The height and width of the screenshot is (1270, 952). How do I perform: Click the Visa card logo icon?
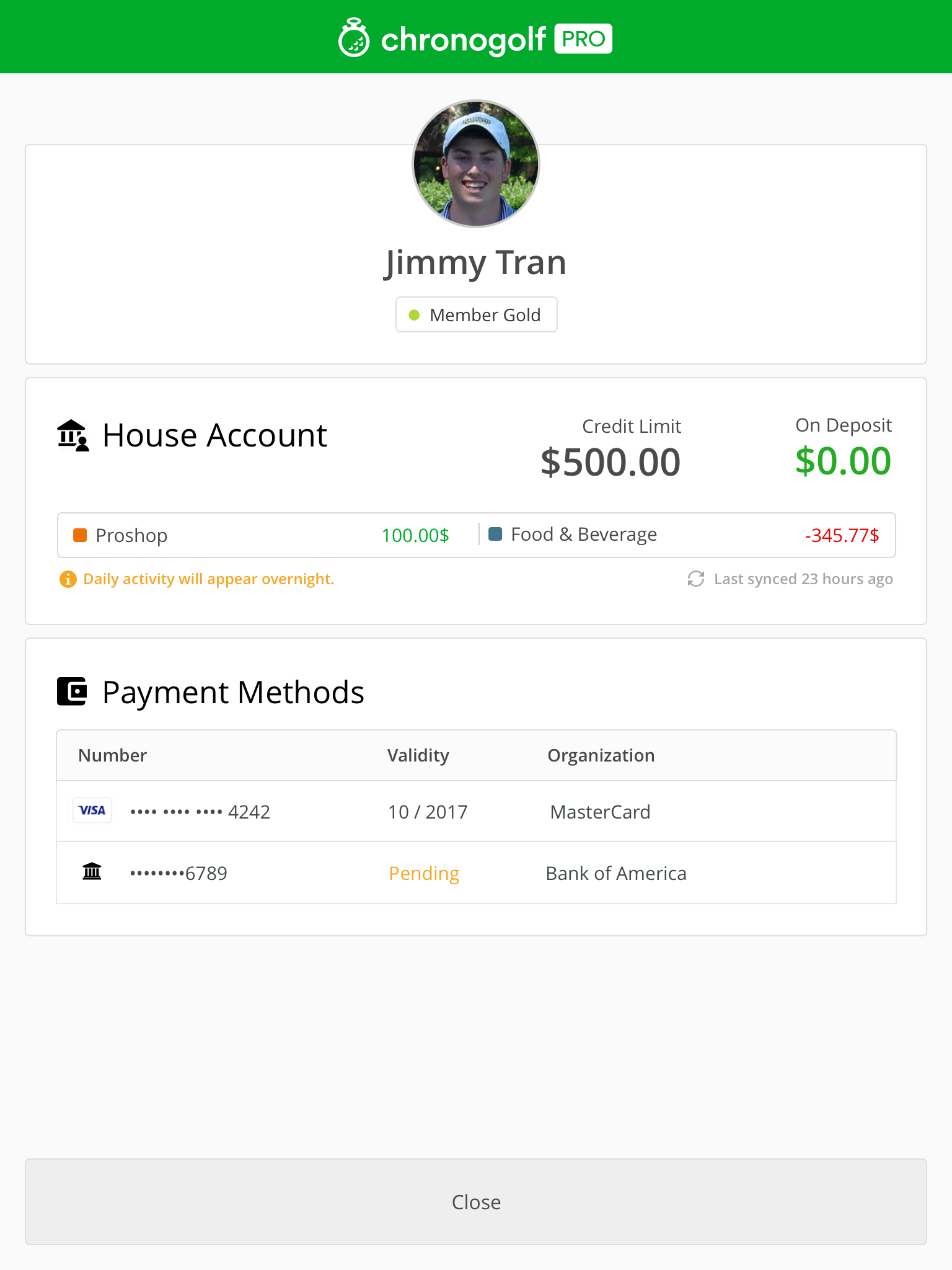(92, 810)
